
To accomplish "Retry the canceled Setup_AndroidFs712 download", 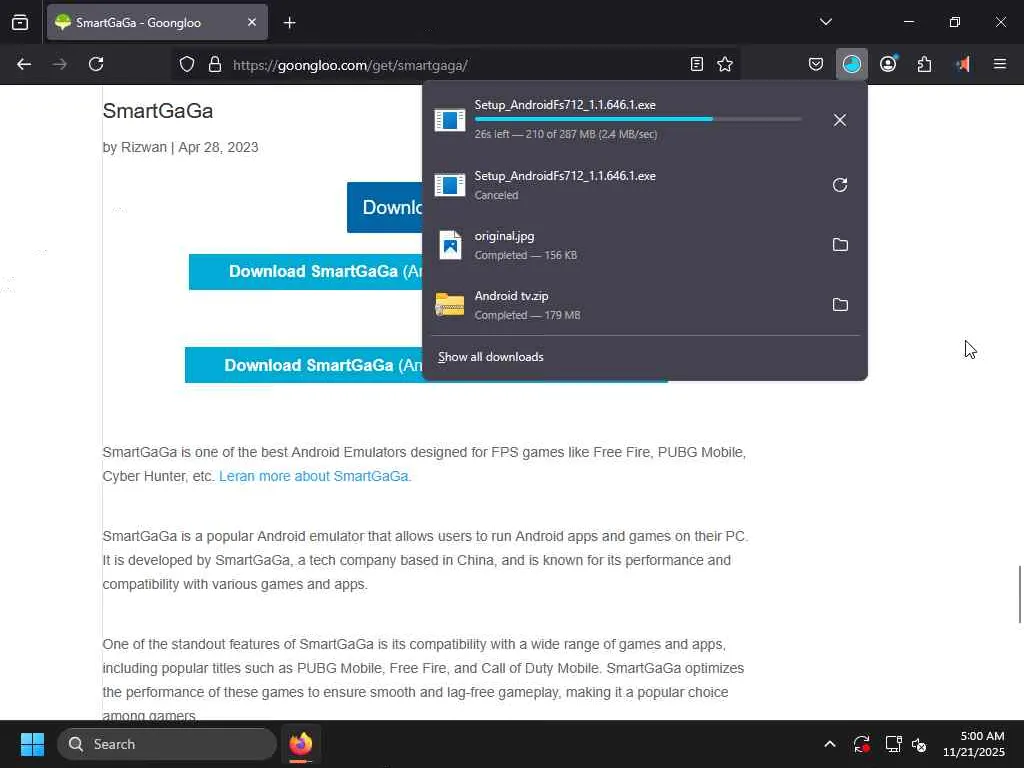I will (840, 185).
